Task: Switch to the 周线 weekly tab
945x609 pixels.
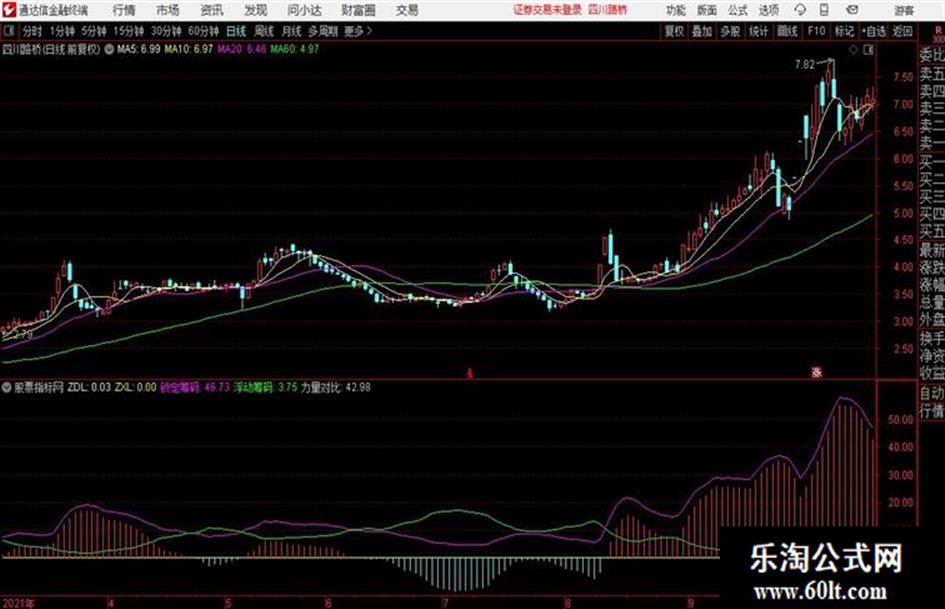Action: (x=264, y=31)
